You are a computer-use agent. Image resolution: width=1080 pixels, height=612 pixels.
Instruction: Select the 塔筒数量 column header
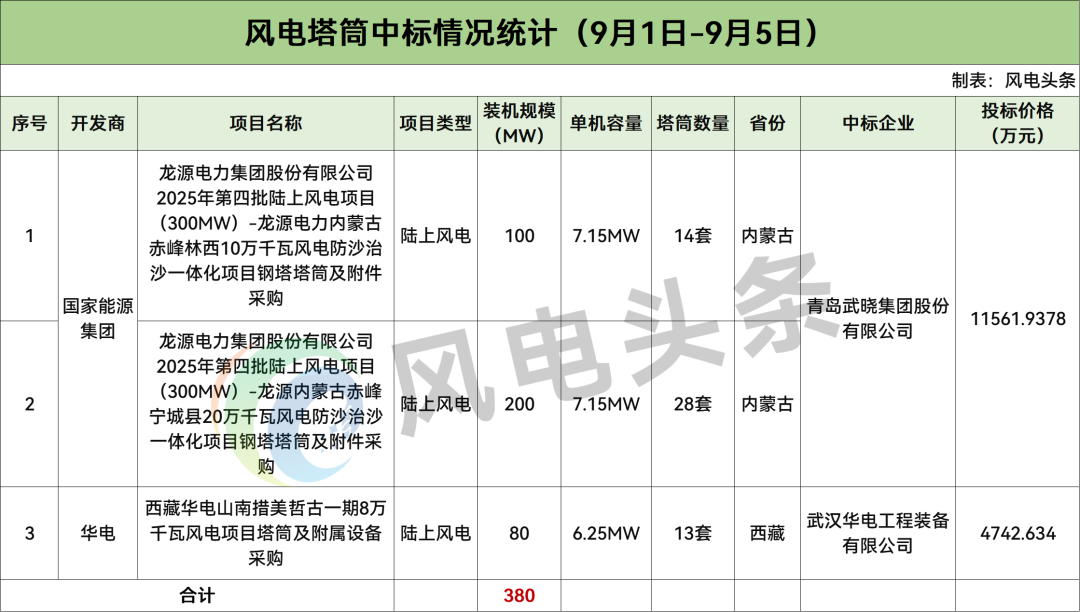693,123
